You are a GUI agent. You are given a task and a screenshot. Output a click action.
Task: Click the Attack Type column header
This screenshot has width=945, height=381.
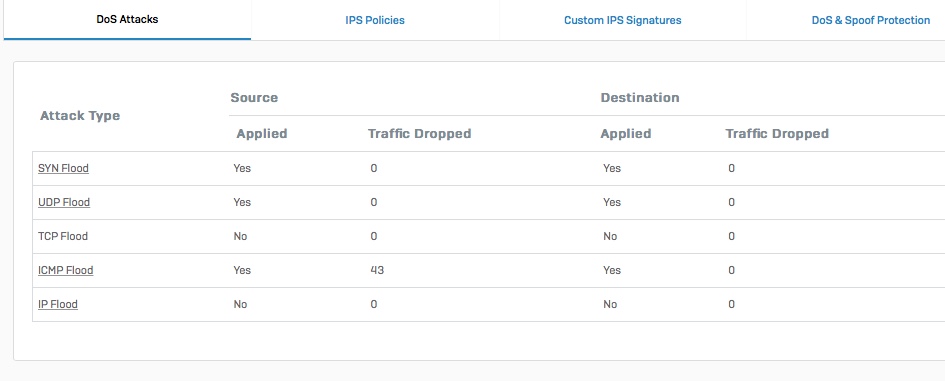[80, 116]
